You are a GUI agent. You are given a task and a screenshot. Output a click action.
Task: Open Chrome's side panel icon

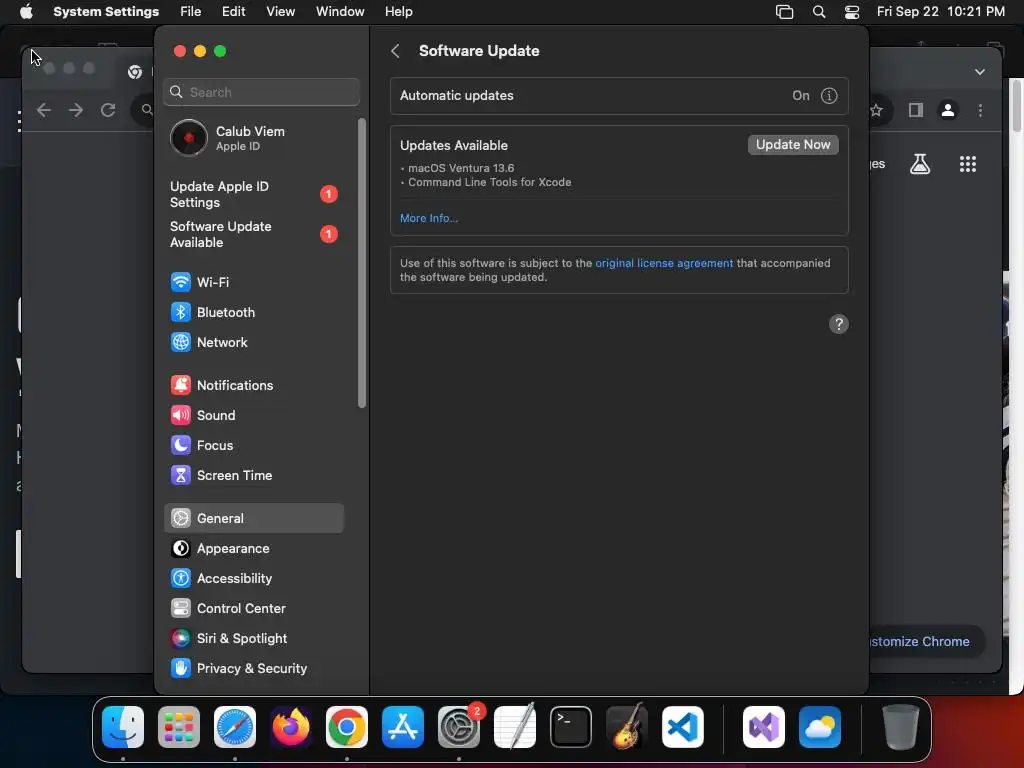click(916, 110)
